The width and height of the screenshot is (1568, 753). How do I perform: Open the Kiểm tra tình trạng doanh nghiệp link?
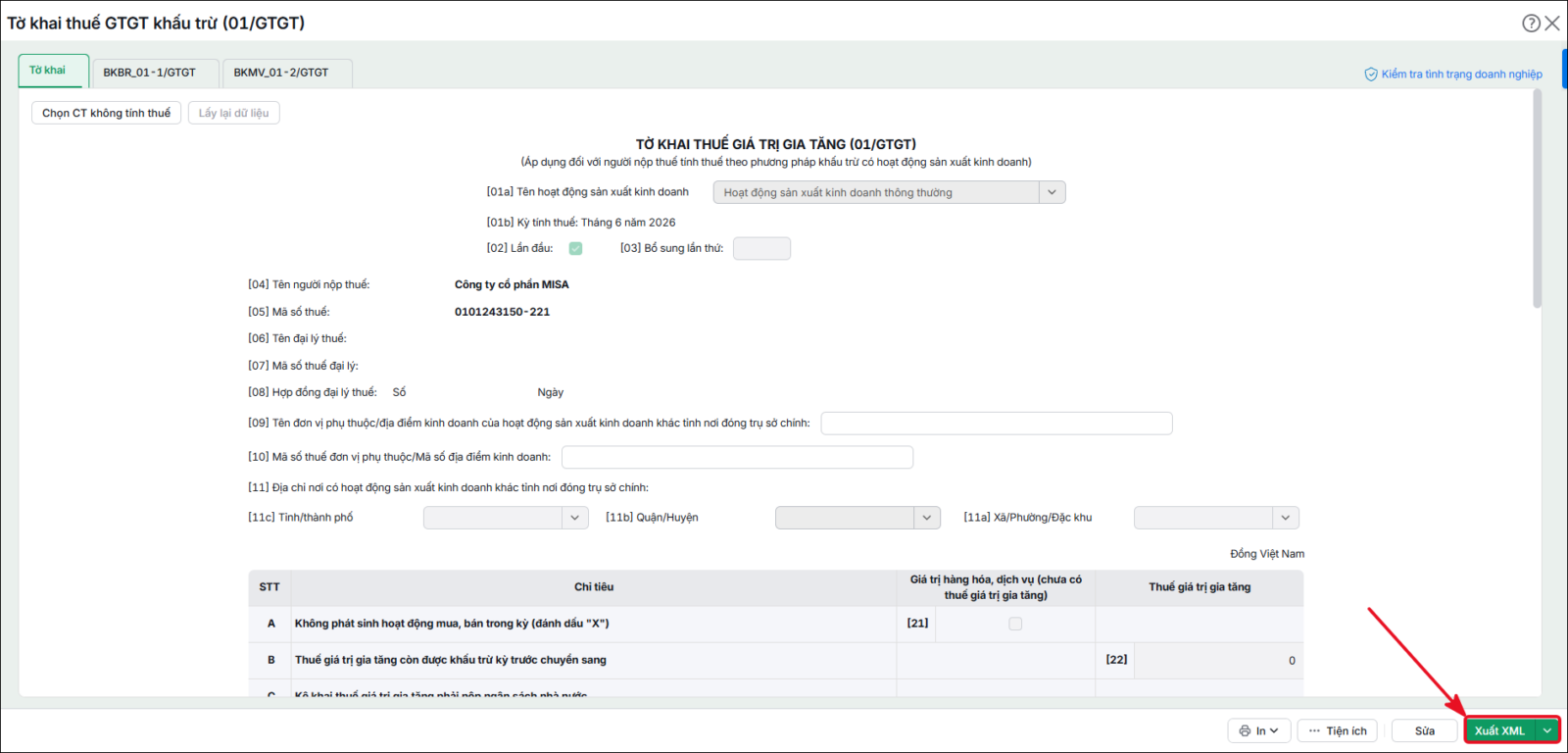1461,75
